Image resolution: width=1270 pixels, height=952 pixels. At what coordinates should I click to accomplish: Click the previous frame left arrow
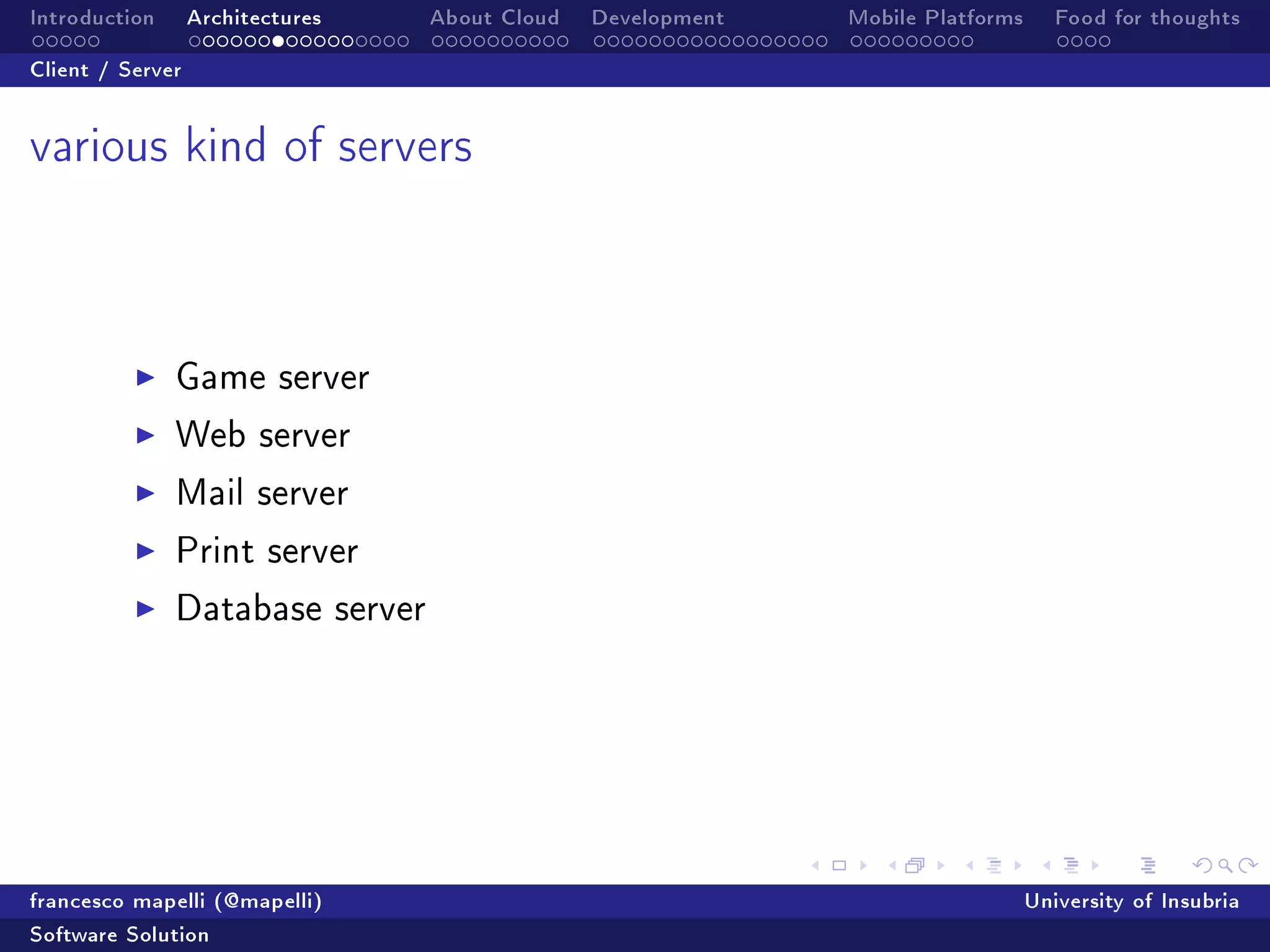(x=892, y=865)
